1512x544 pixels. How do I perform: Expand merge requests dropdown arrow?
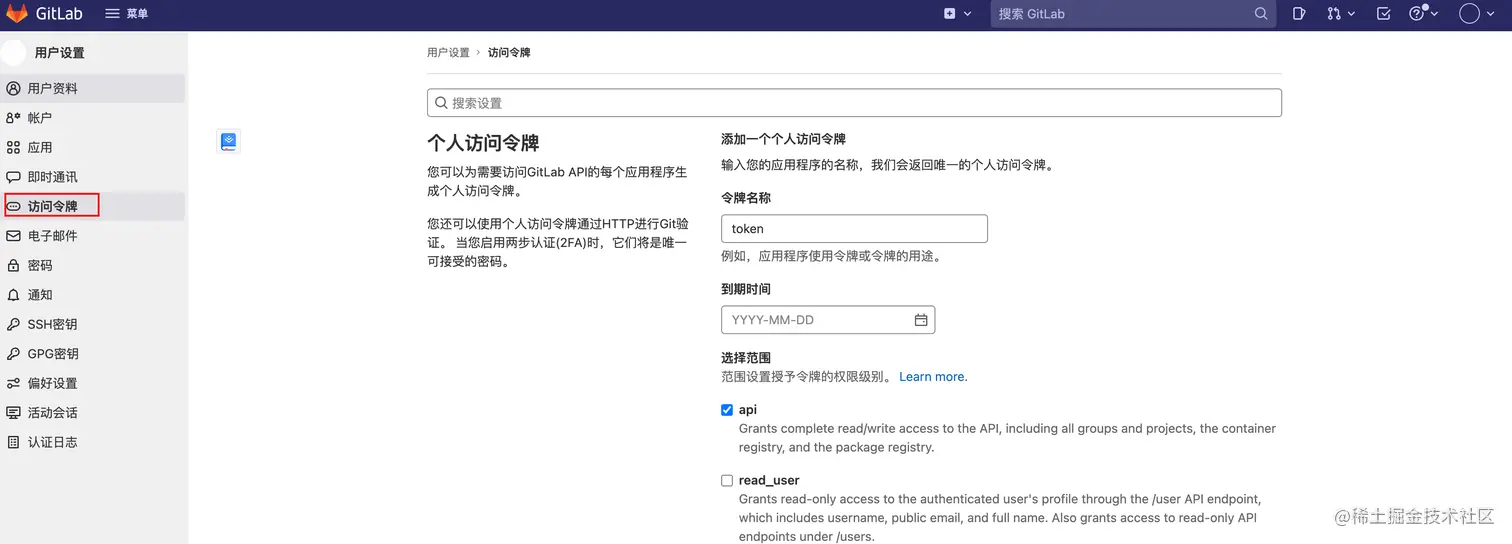[x=1351, y=14]
